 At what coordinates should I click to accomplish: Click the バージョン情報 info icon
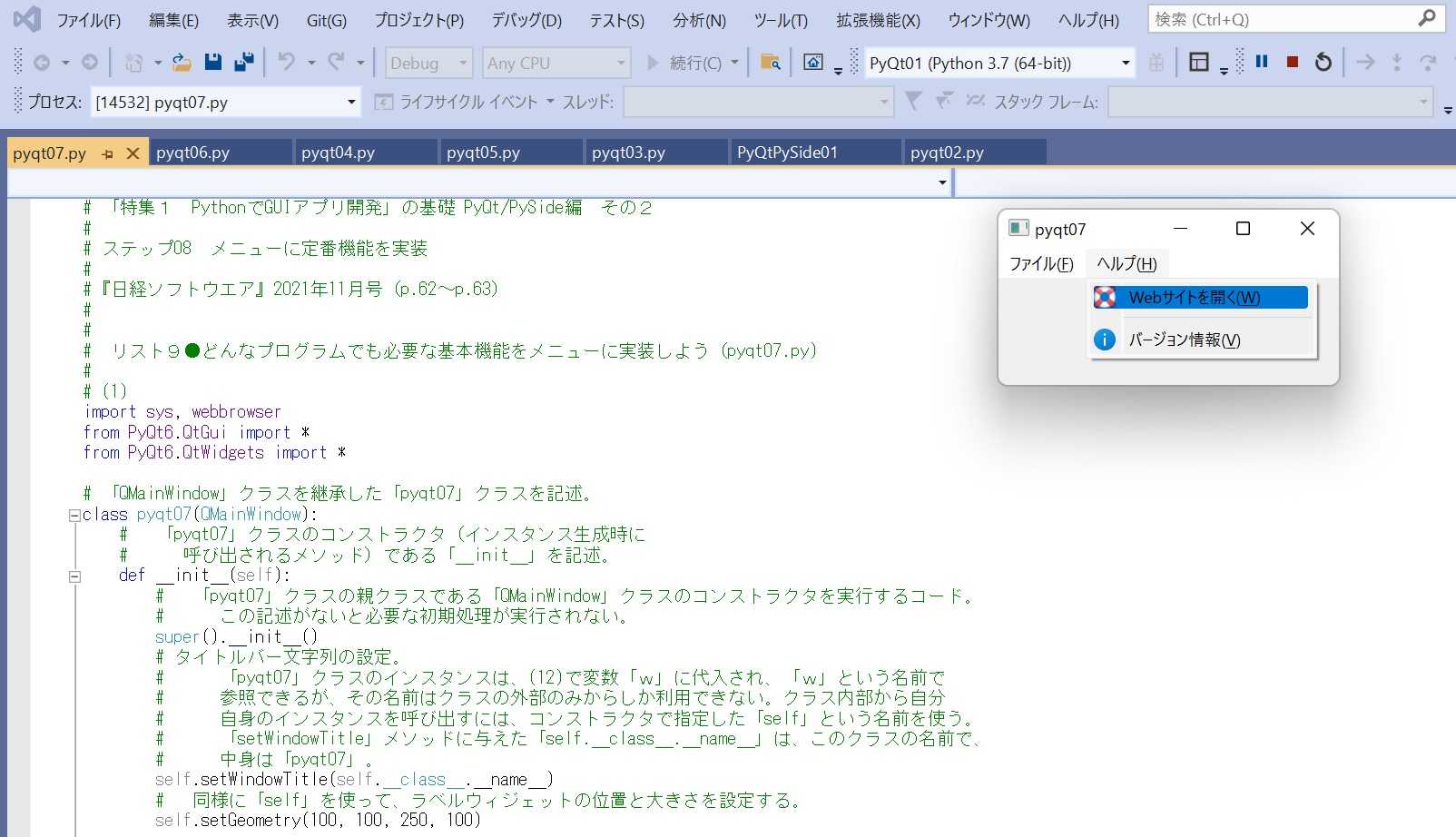(x=1105, y=339)
